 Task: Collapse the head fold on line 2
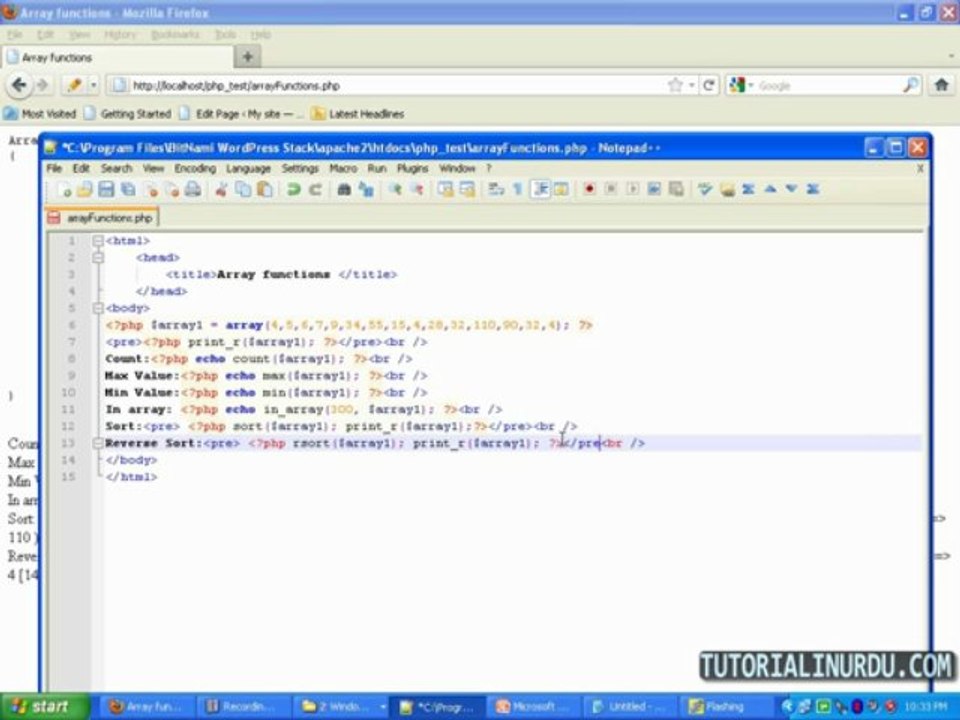pos(97,258)
